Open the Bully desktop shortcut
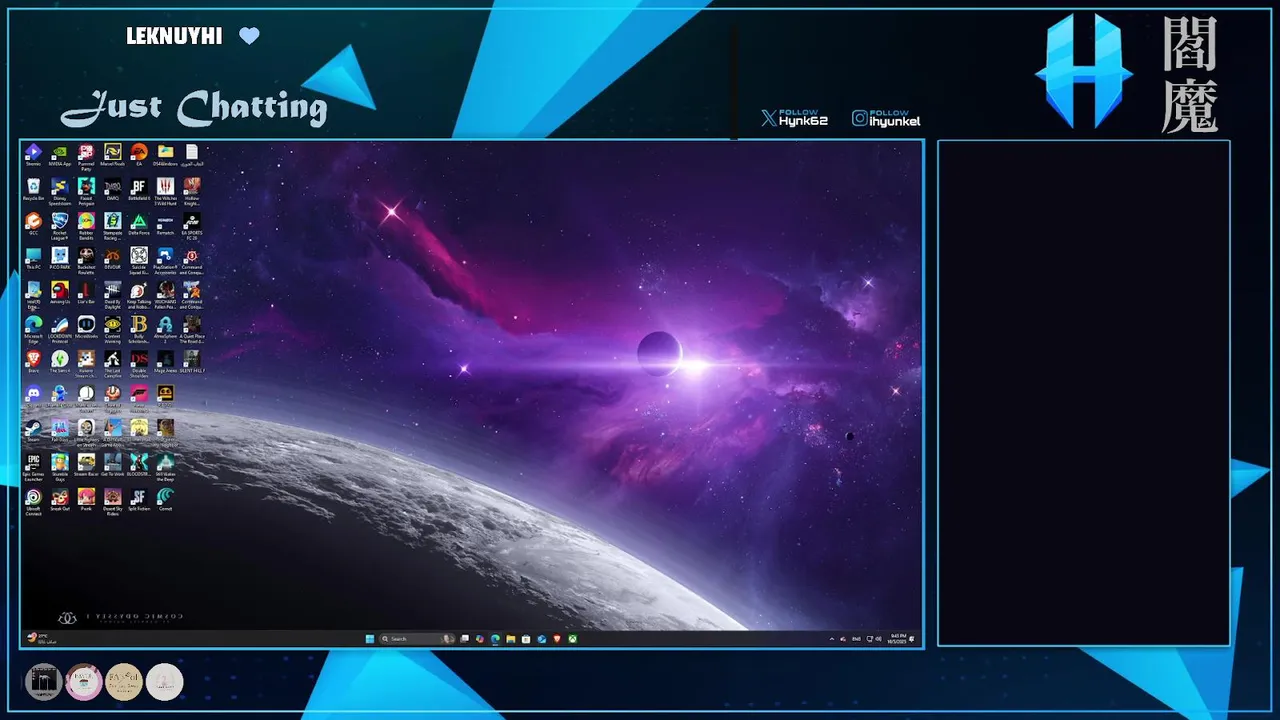 pyautogui.click(x=139, y=329)
